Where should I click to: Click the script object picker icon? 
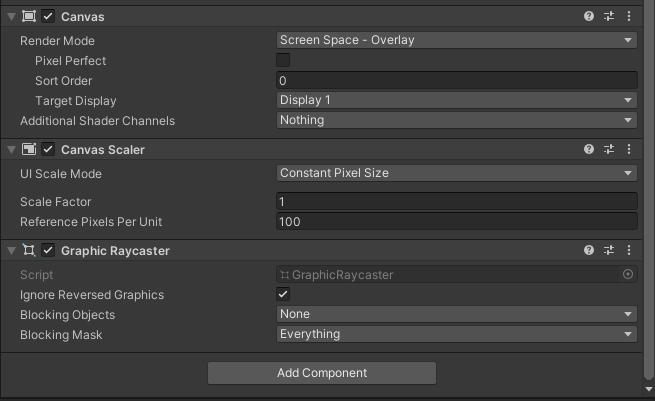(x=628, y=274)
